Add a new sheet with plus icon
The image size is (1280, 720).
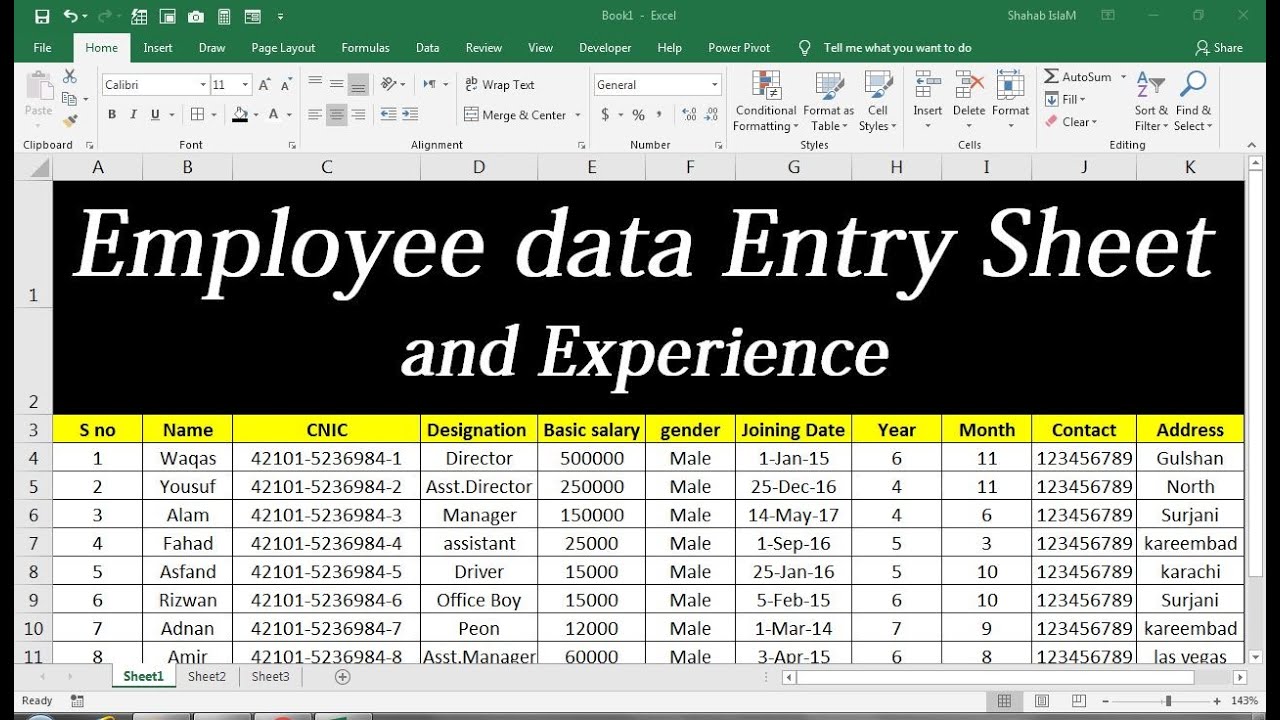point(343,677)
